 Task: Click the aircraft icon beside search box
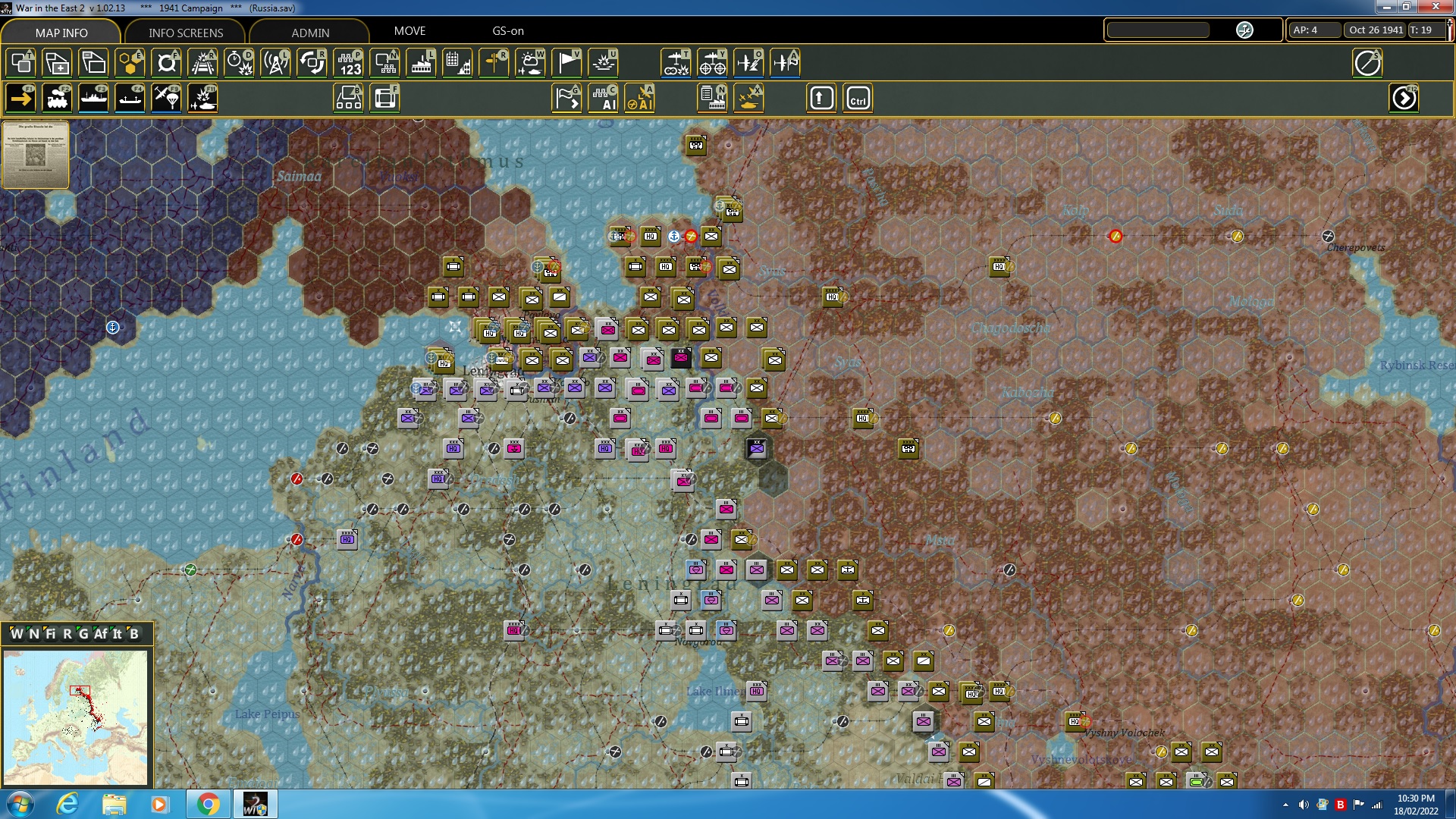click(1244, 30)
